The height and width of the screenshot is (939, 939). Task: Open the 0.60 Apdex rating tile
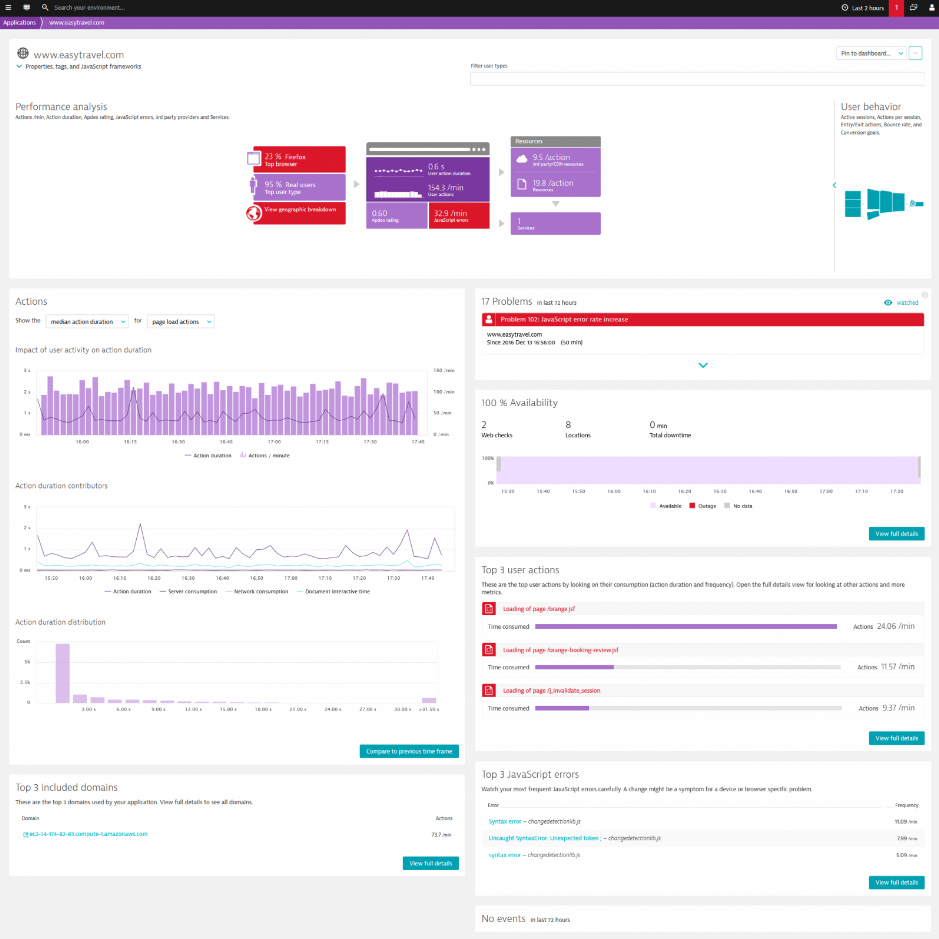tap(396, 216)
